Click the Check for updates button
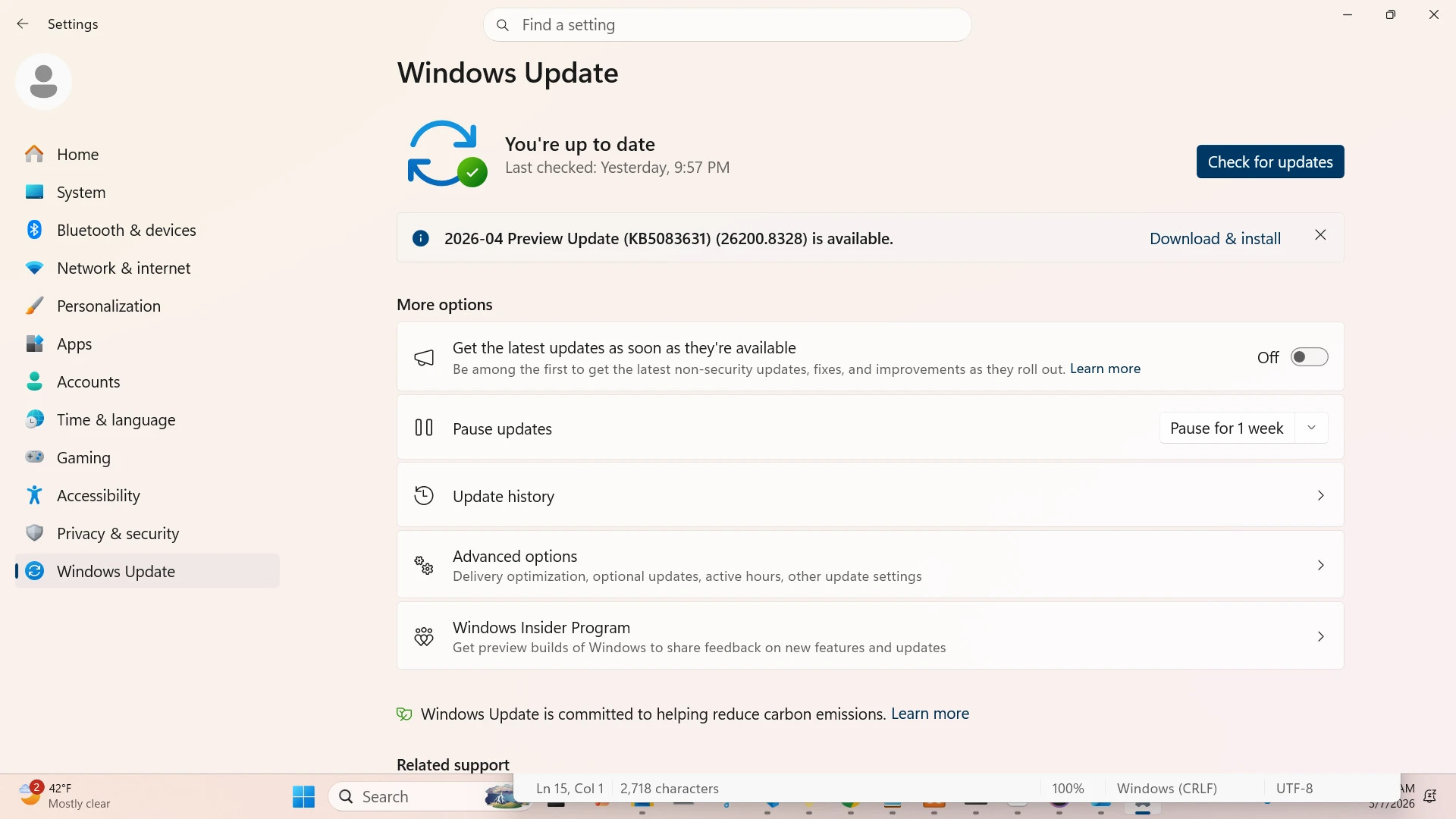The image size is (1456, 819). pos(1270,162)
